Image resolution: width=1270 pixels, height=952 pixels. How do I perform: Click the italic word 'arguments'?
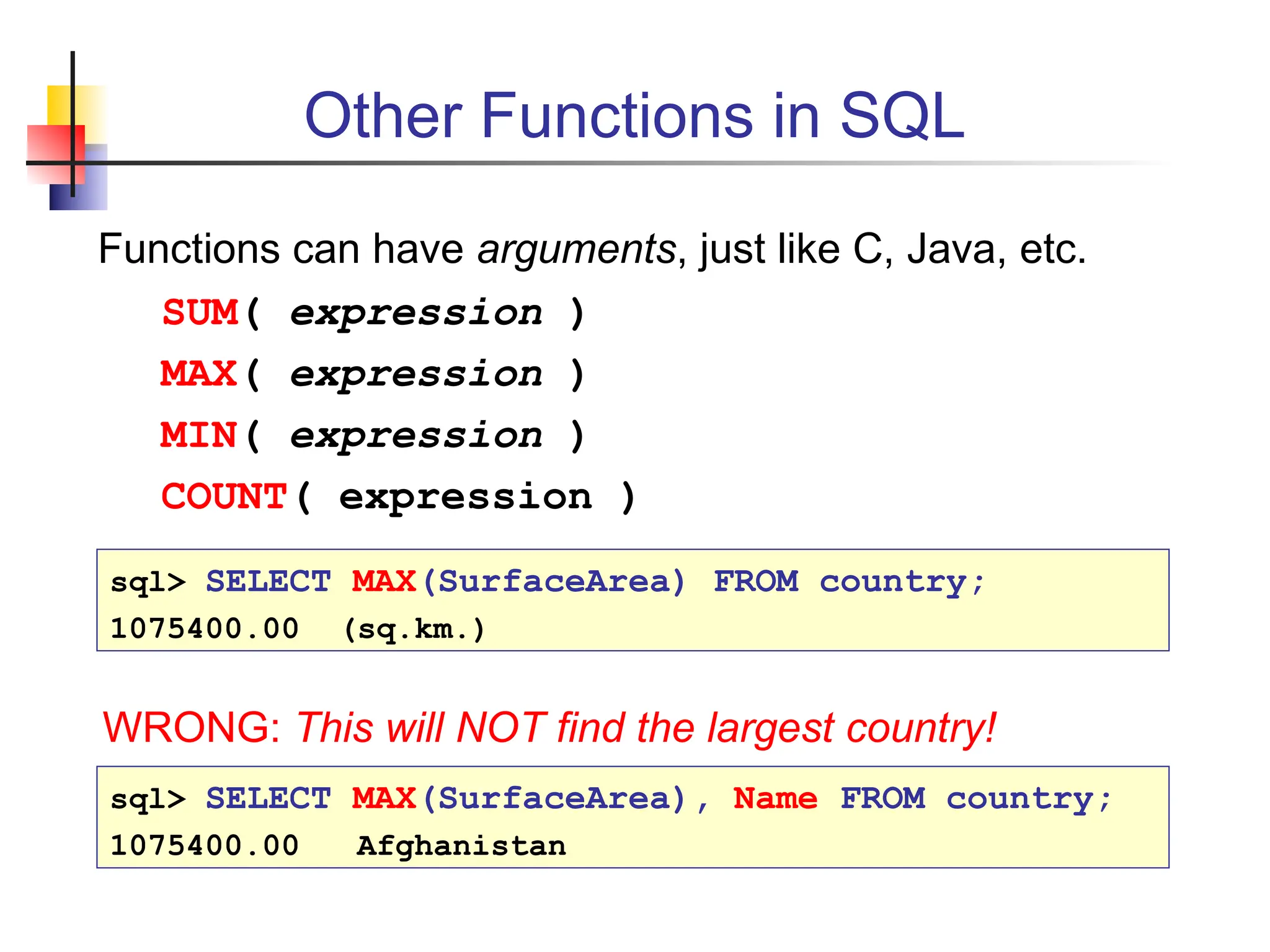[577, 250]
